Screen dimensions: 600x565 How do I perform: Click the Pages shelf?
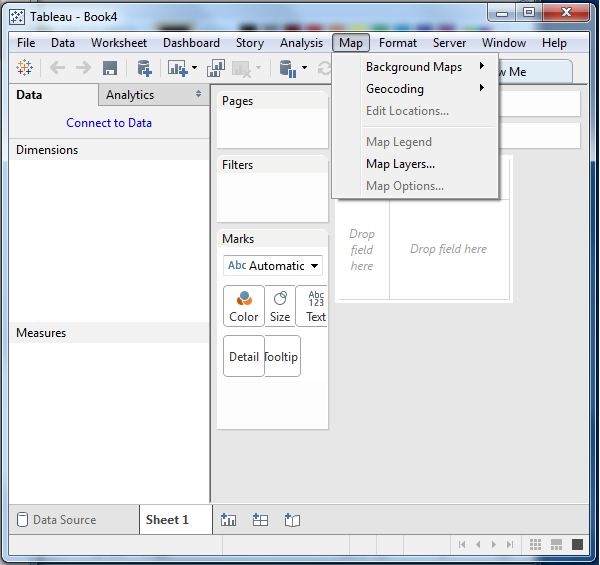click(x=272, y=120)
